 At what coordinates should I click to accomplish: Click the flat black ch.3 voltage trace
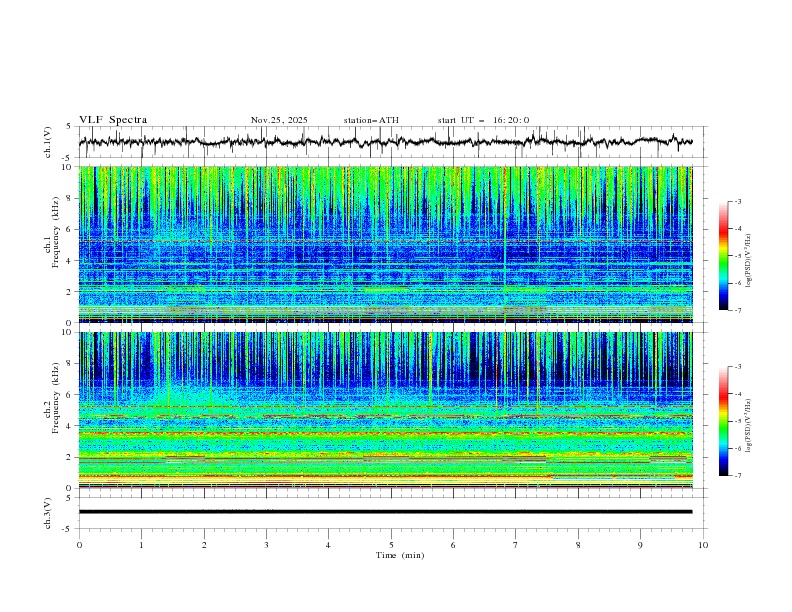coord(385,512)
